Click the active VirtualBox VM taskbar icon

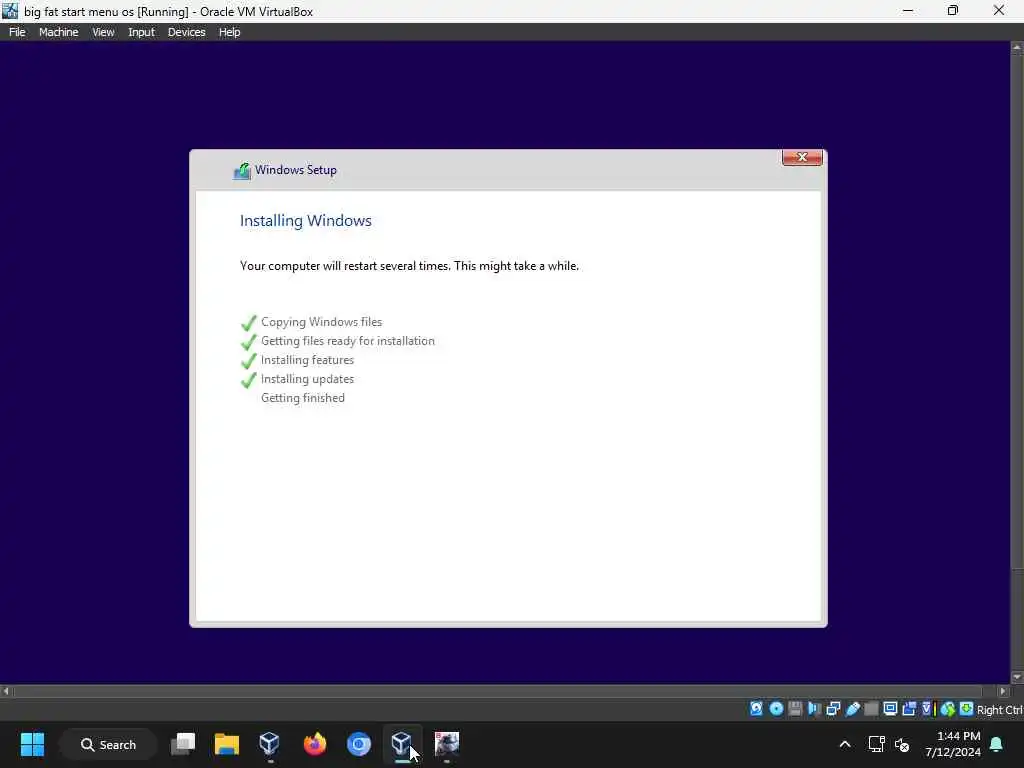(402, 744)
